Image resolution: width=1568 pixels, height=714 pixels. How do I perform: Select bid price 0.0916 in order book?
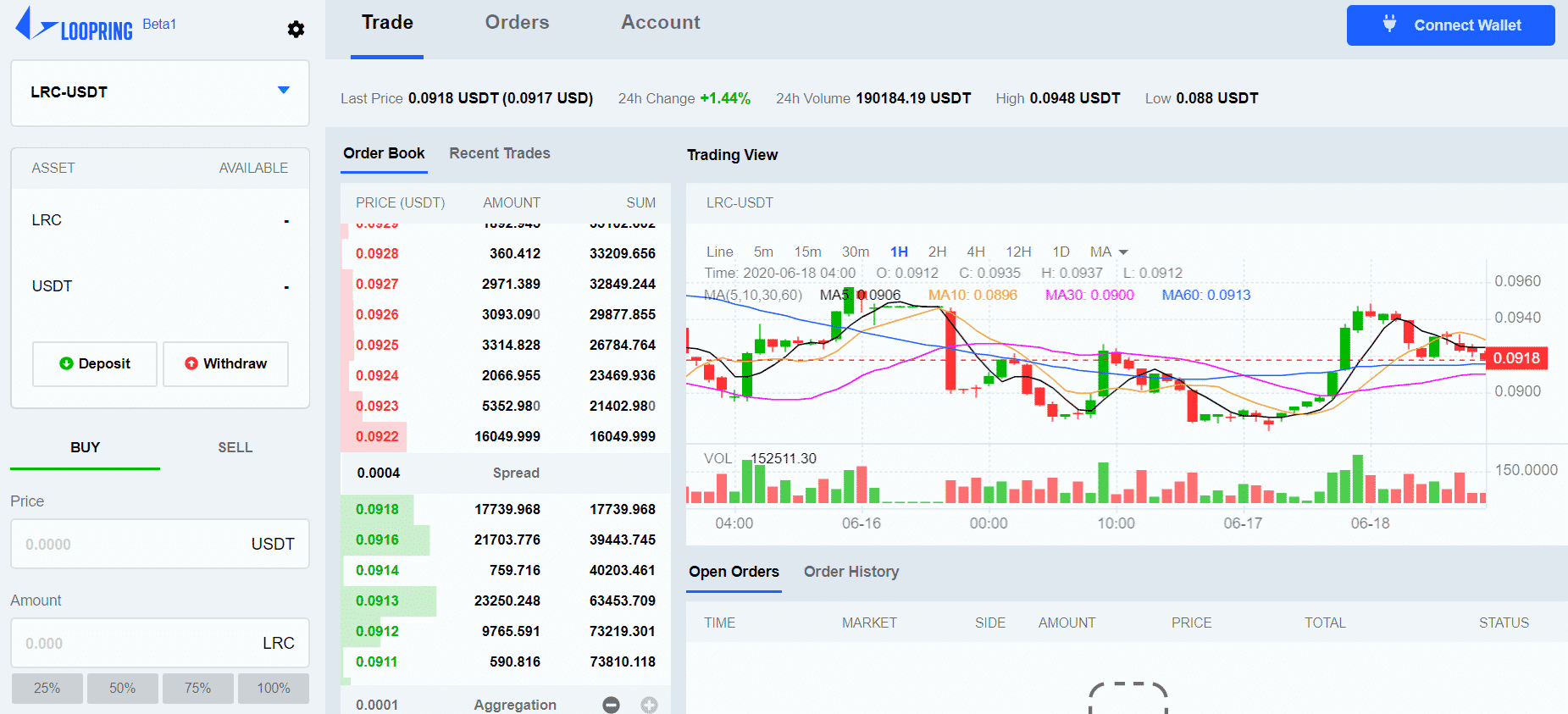click(377, 540)
